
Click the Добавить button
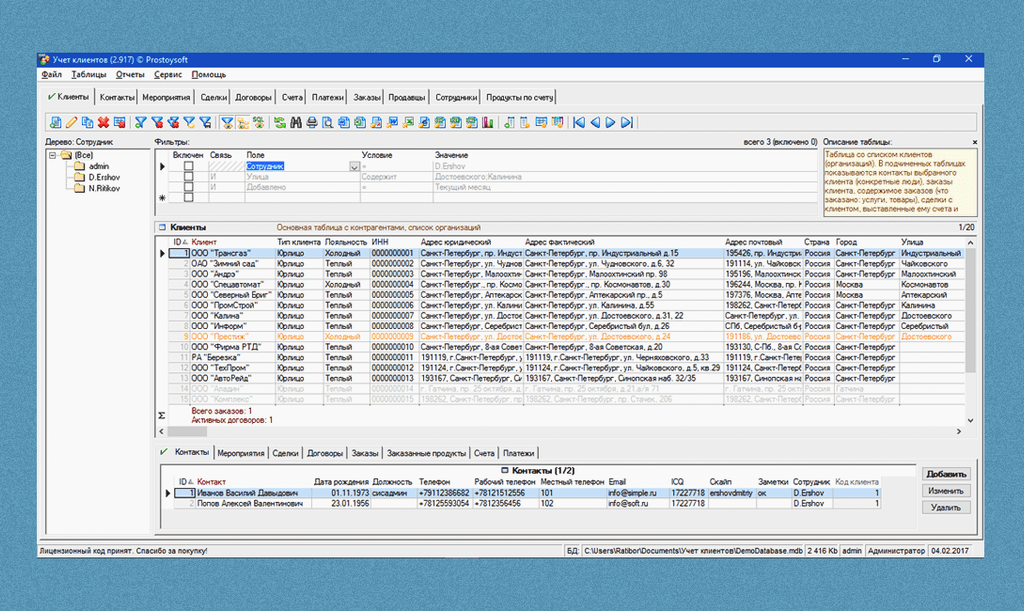click(946, 474)
